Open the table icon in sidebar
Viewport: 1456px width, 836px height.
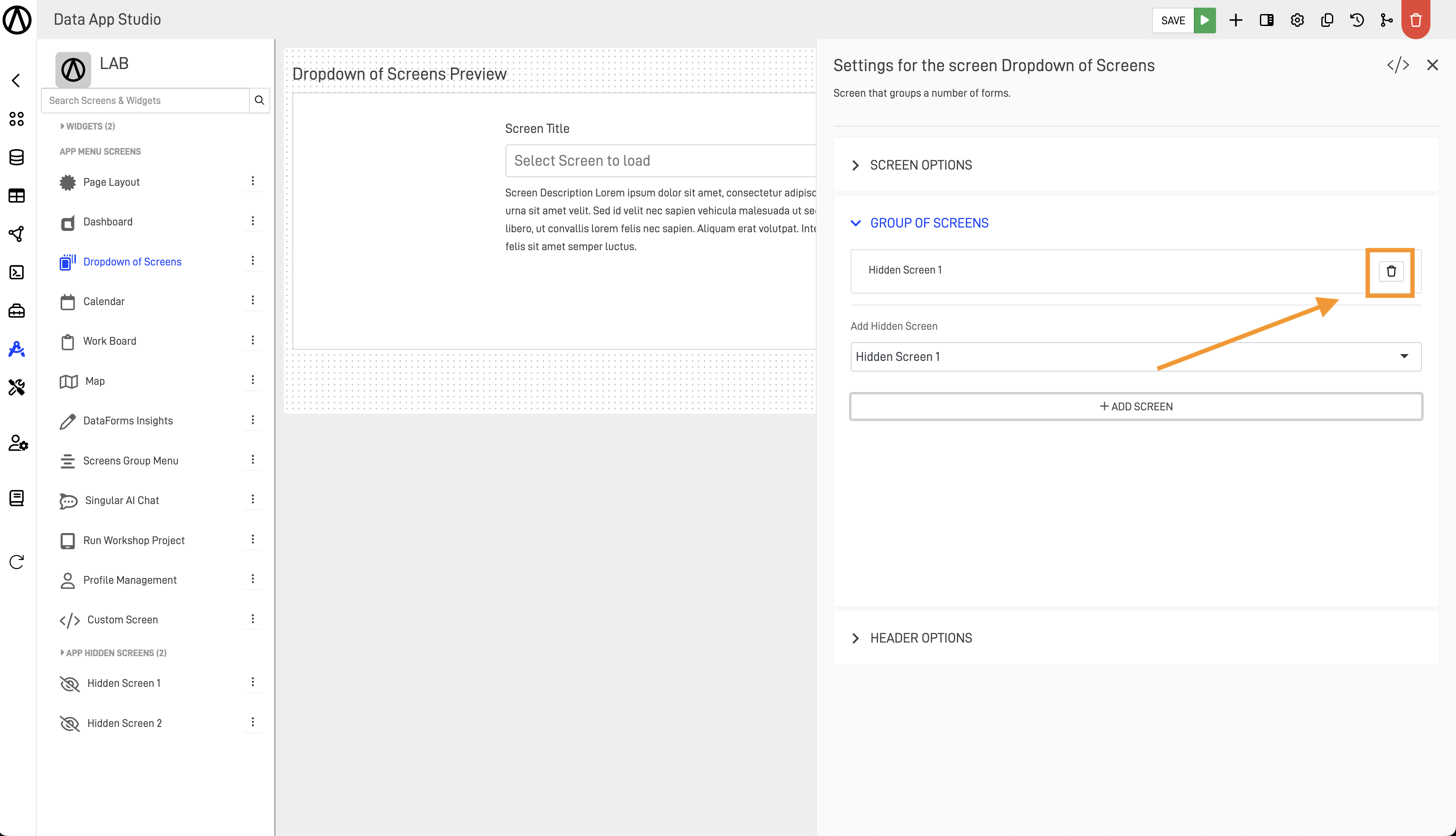coord(17,196)
